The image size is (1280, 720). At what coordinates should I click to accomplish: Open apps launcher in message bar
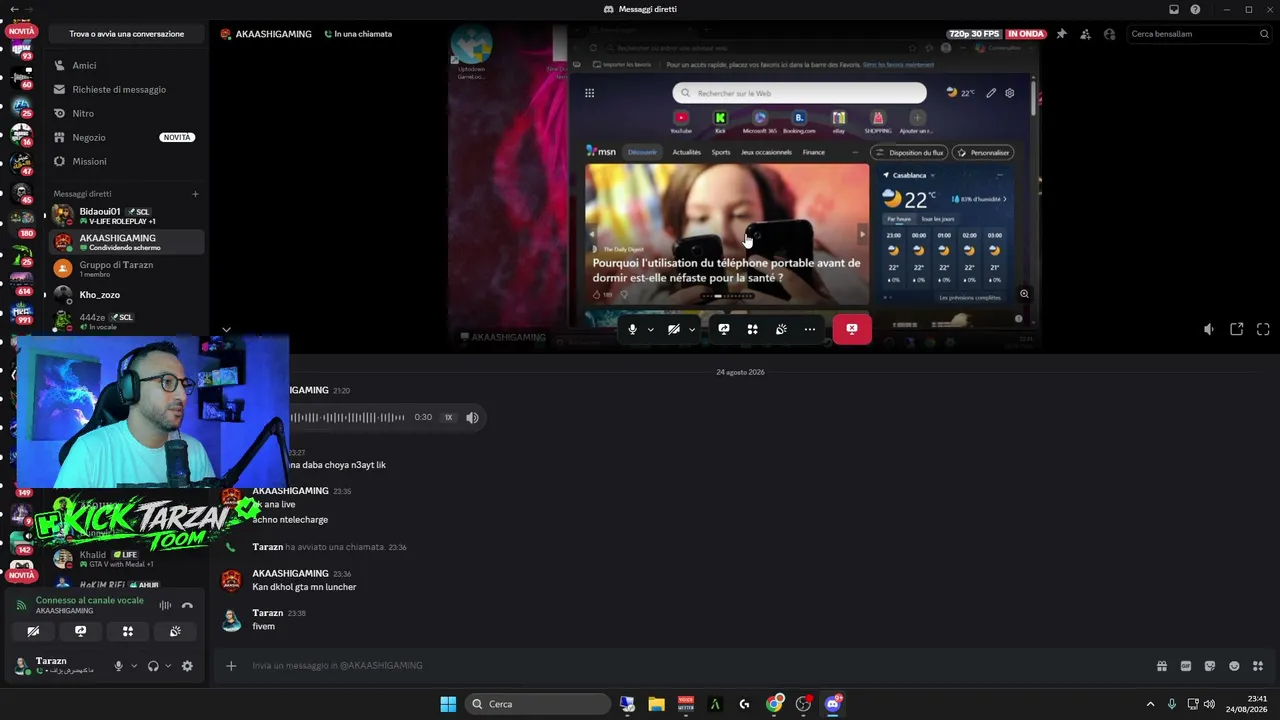pos(1258,666)
